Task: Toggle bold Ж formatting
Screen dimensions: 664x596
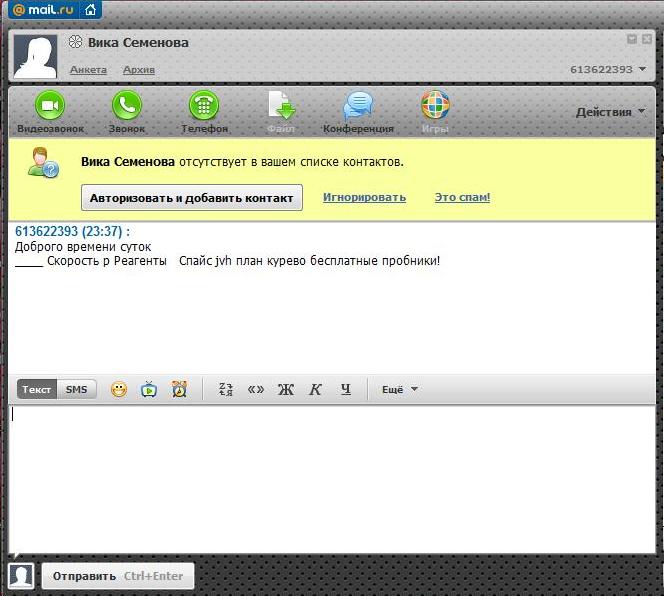Action: coord(285,390)
